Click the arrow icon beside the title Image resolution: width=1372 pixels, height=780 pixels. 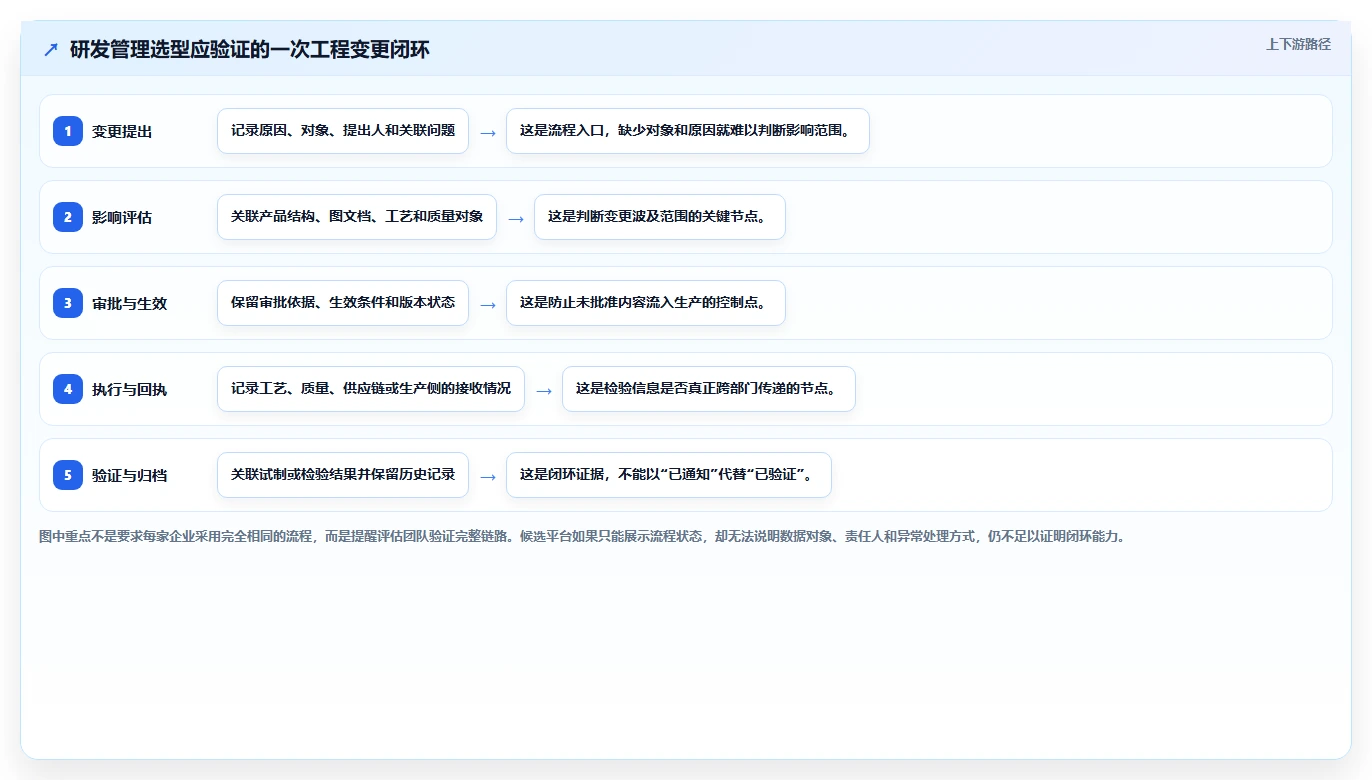51,50
